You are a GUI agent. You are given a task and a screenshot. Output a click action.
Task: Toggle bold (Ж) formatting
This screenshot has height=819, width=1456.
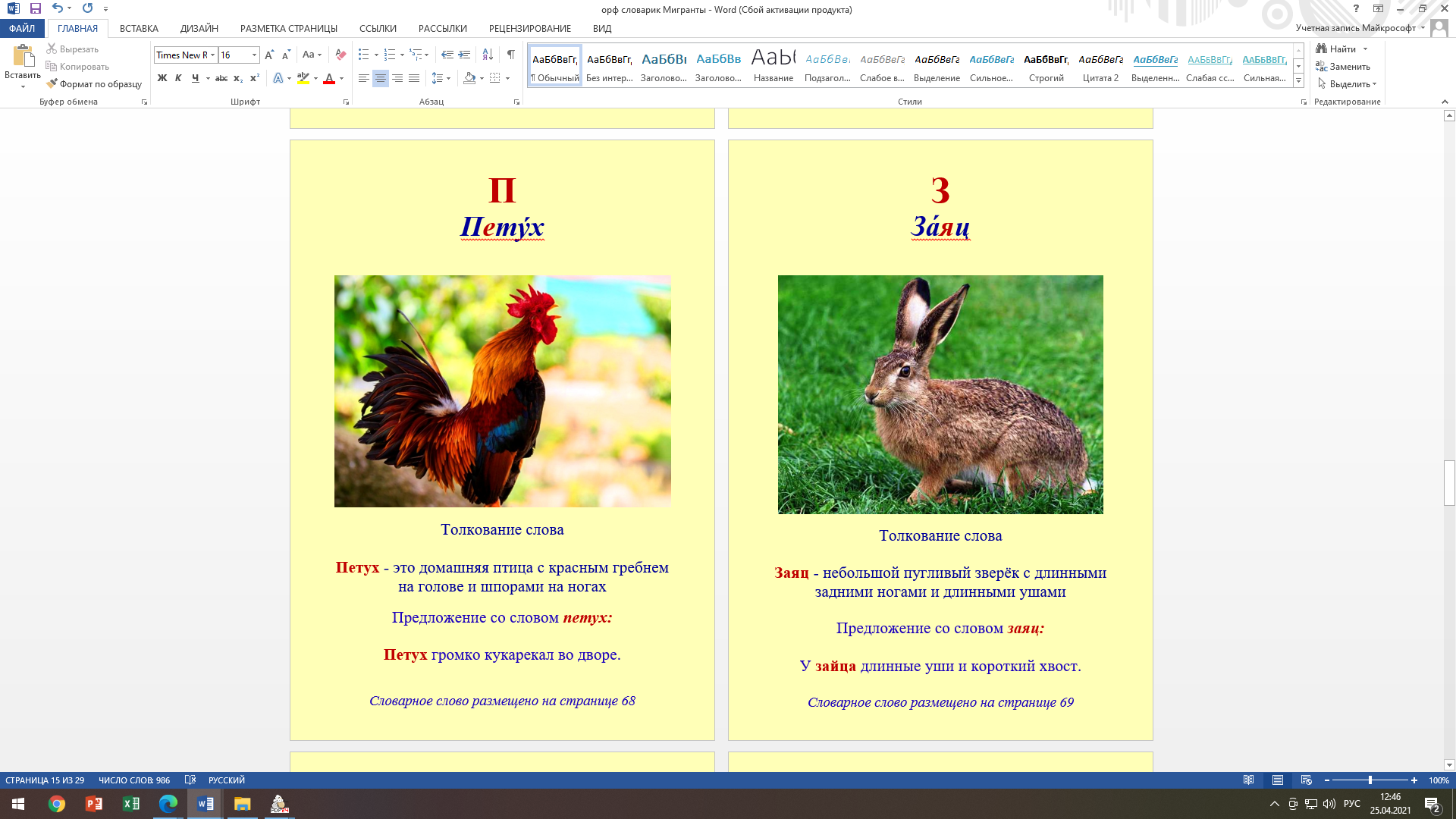point(162,78)
